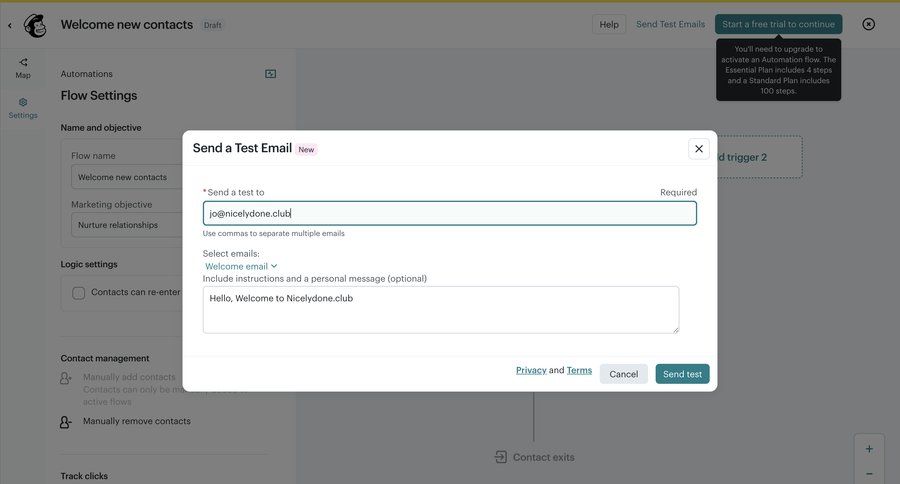The width and height of the screenshot is (900, 484).
Task: Click the Automations breadcrumb text
Action: [x=87, y=73]
